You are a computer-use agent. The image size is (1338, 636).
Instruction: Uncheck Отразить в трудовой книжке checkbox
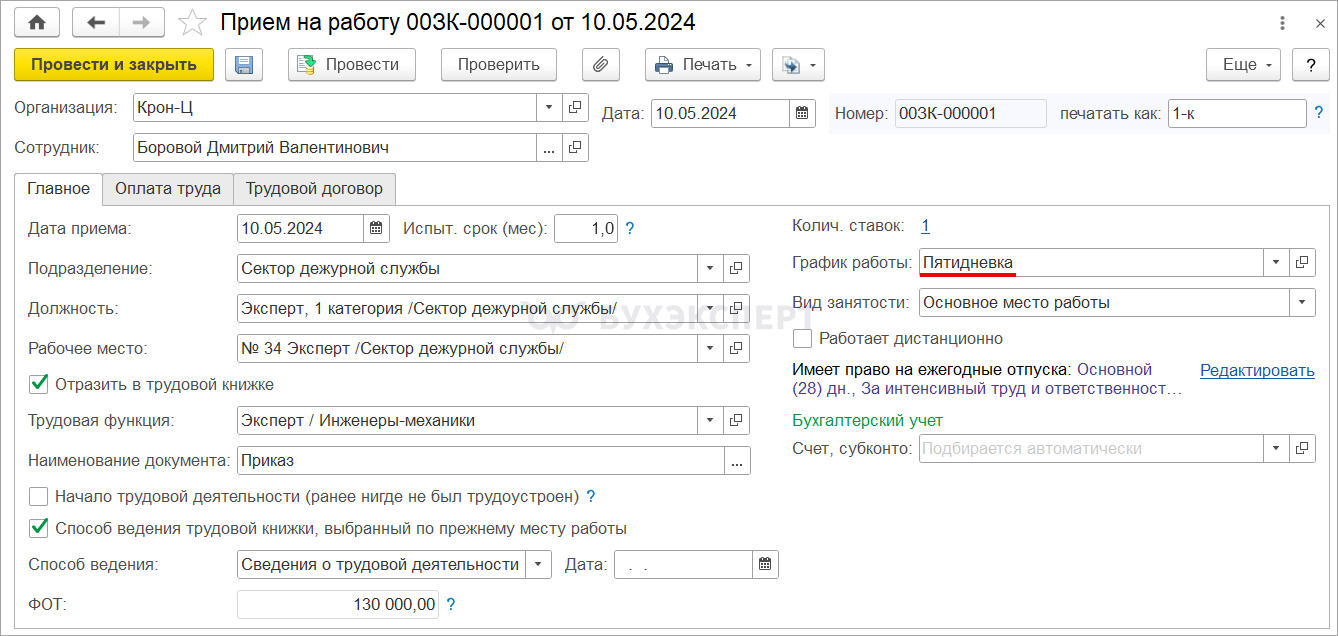(x=39, y=384)
